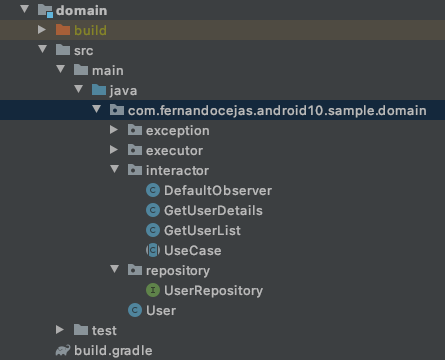445x360 pixels.
Task: Select the executor label
Action: pyautogui.click(x=174, y=151)
